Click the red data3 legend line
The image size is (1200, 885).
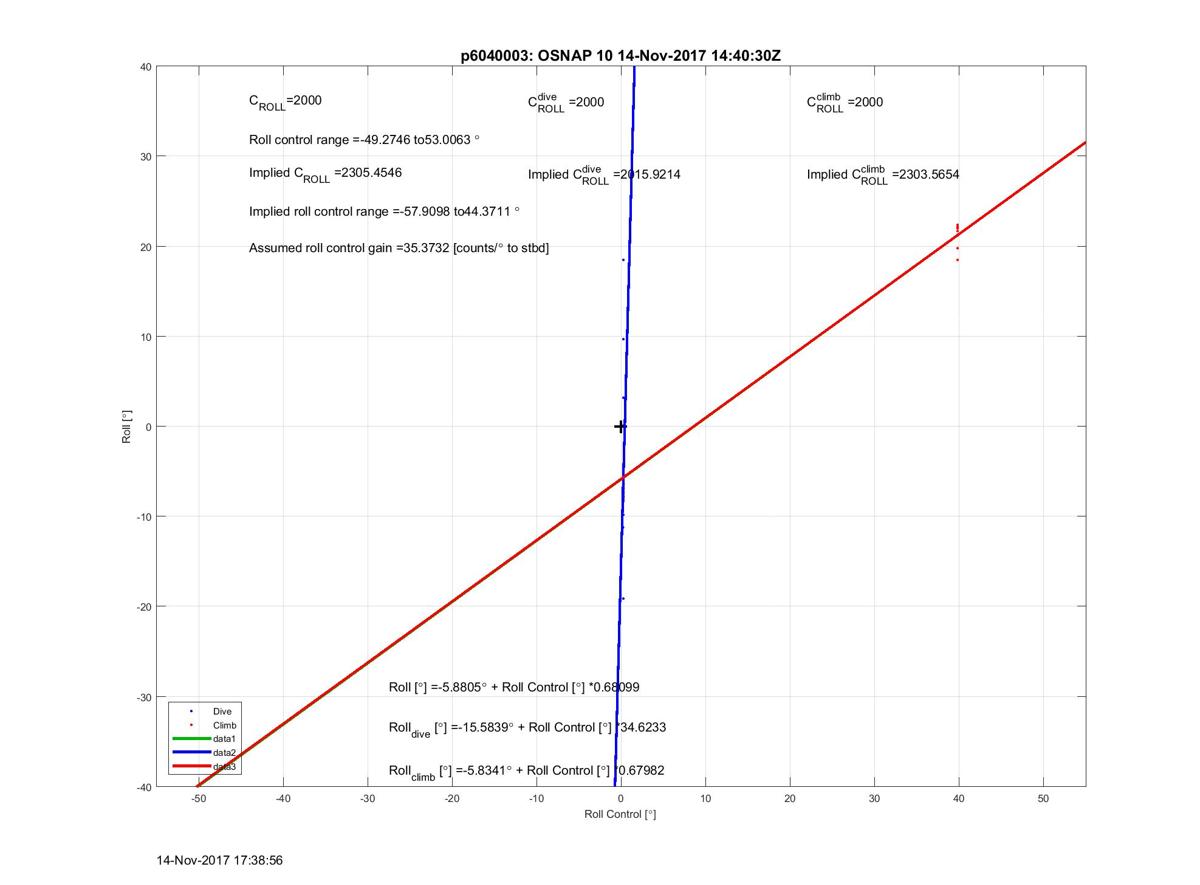190,766
